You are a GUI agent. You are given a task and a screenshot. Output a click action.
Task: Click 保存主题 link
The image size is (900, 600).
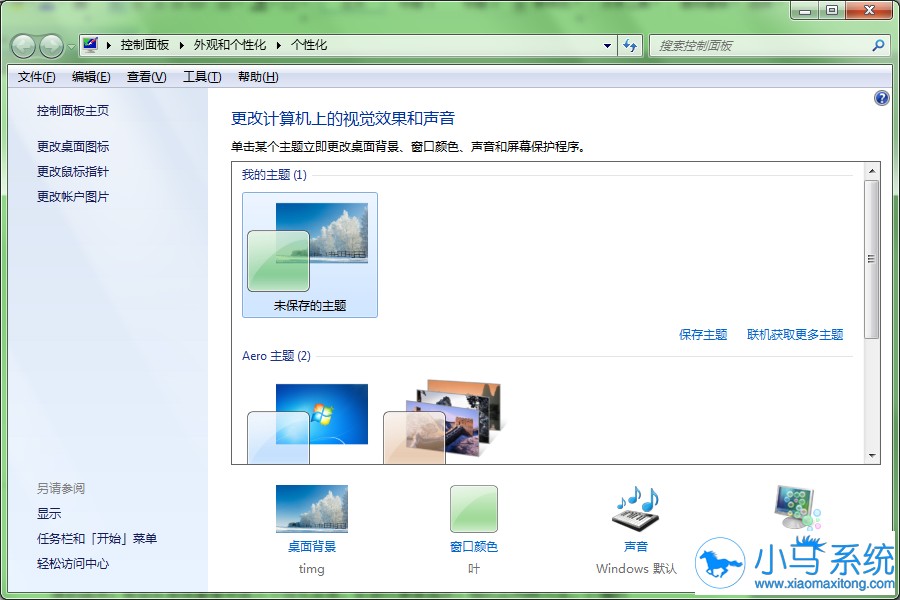(703, 335)
